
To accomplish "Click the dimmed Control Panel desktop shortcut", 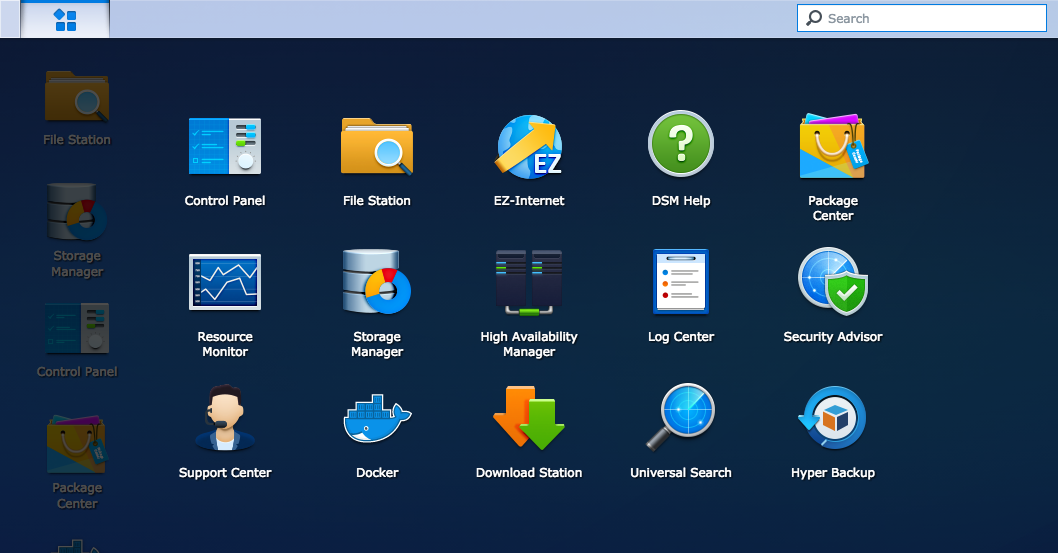I will coord(77,341).
